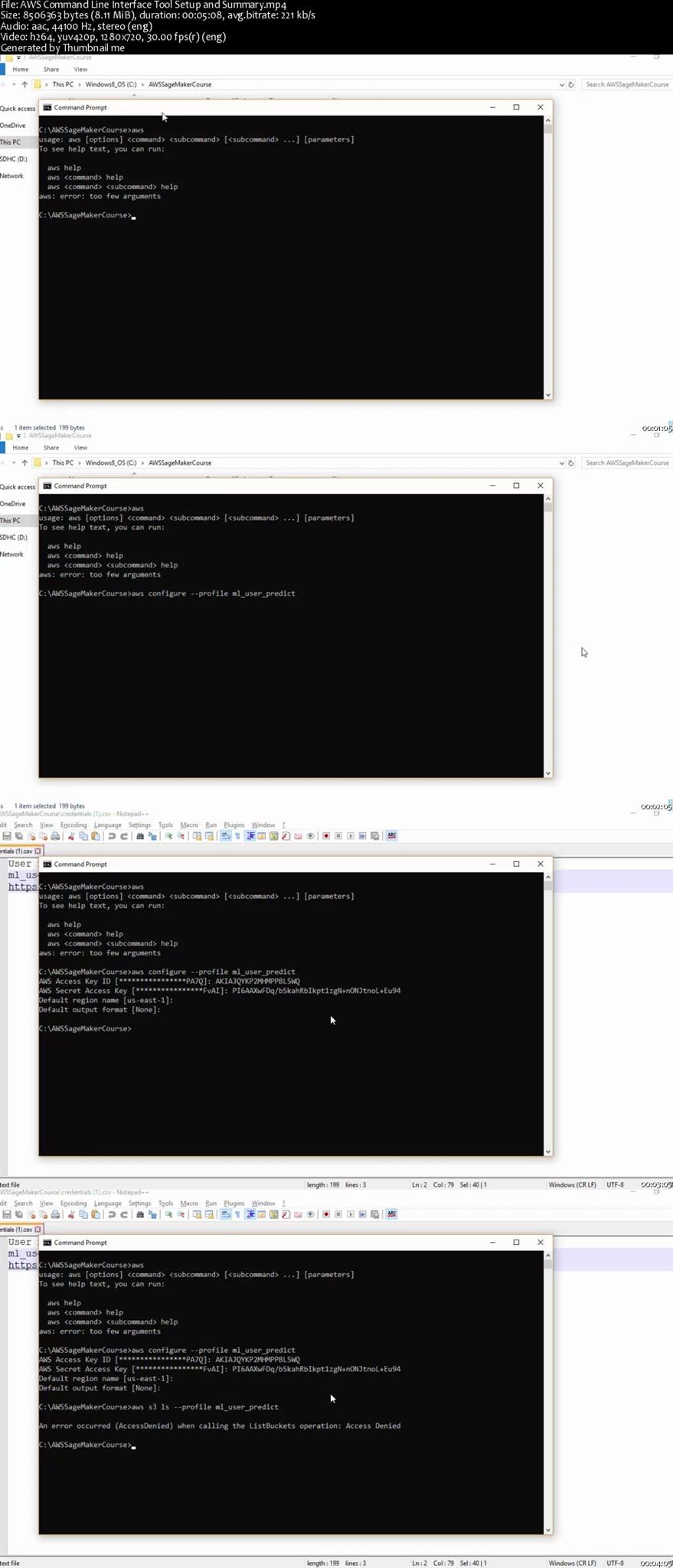This screenshot has width=673, height=1568.
Task: Toggle Word Wrap in 00:03:05 frame toolbar
Action: (x=225, y=836)
